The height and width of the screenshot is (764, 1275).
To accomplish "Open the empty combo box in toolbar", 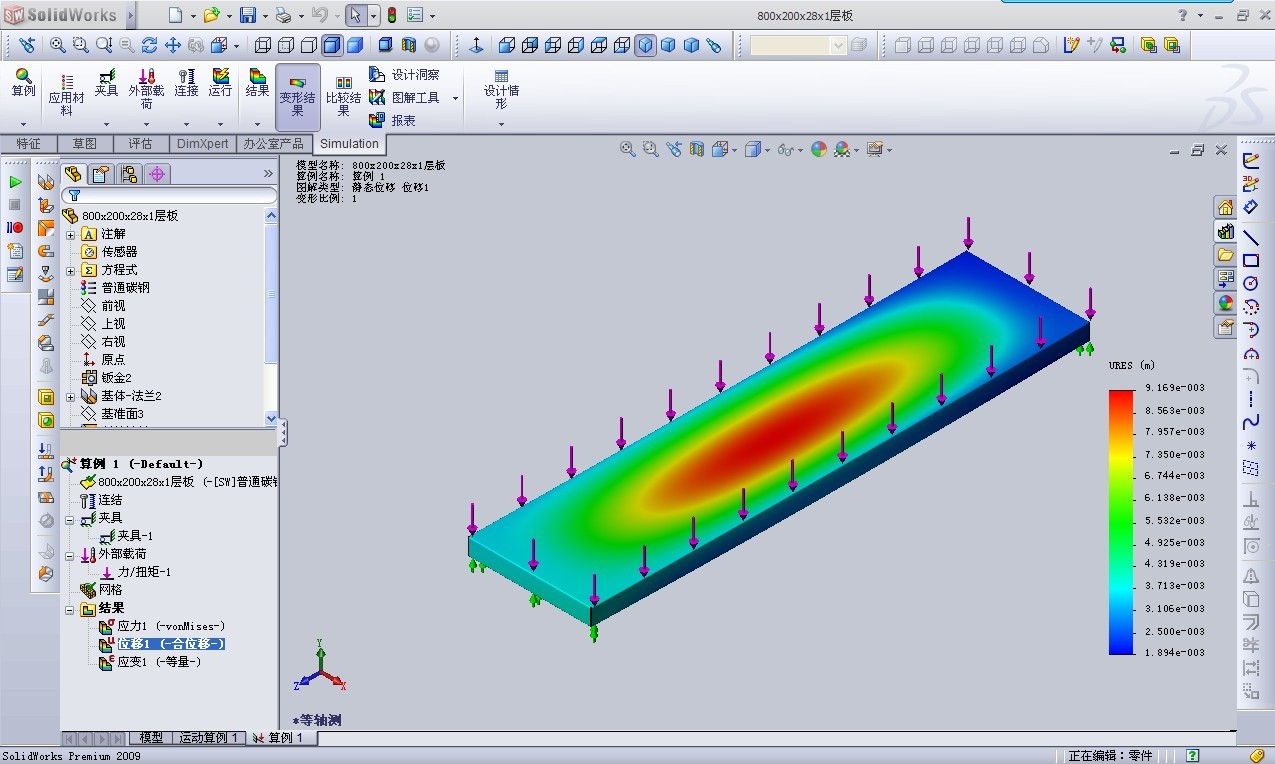I will coord(799,45).
